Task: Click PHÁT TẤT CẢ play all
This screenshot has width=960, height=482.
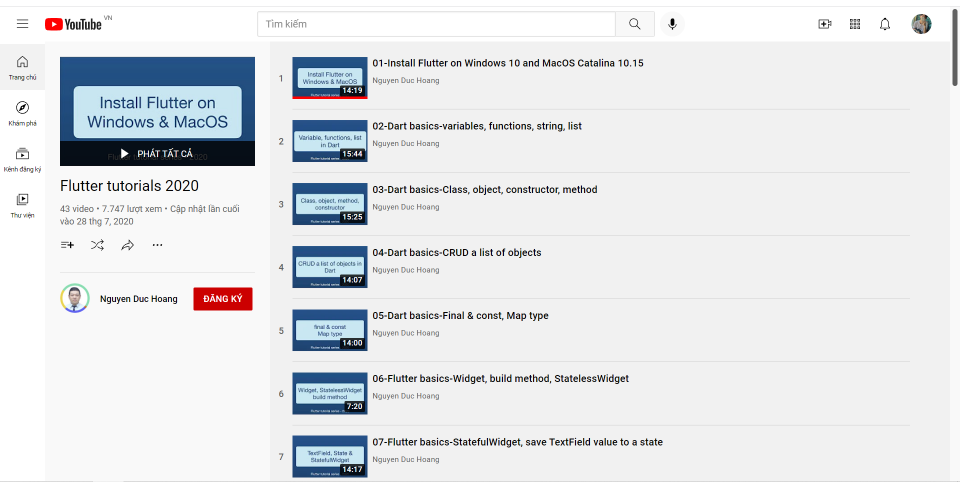Action: [x=157, y=153]
